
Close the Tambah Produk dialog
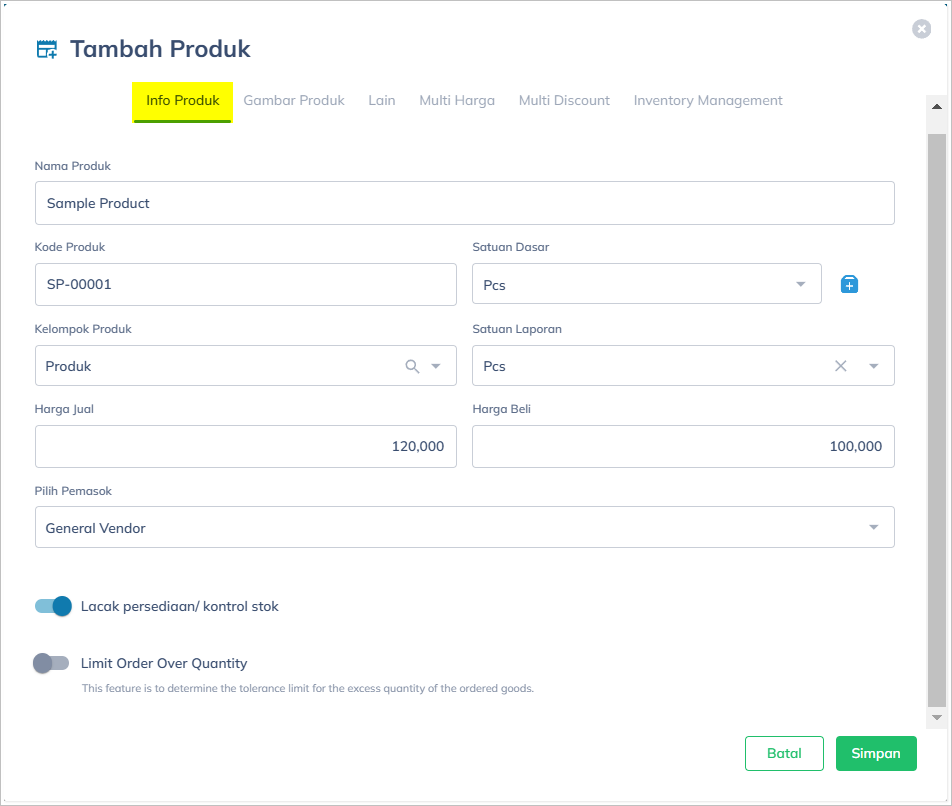tap(922, 30)
